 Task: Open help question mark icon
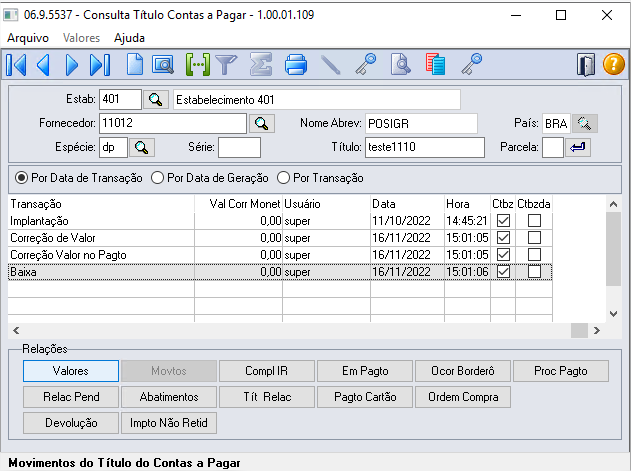(614, 64)
